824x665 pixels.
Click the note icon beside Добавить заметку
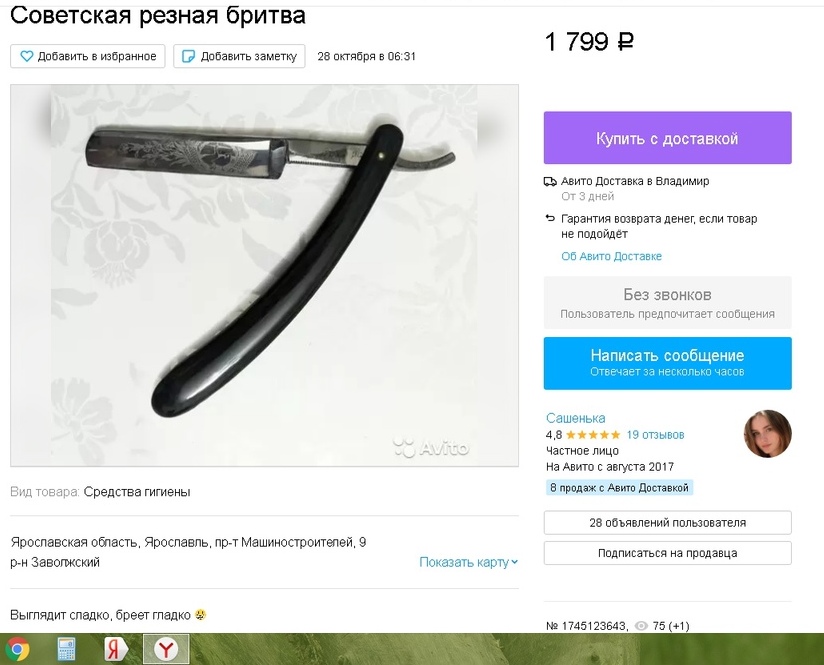tap(188, 56)
